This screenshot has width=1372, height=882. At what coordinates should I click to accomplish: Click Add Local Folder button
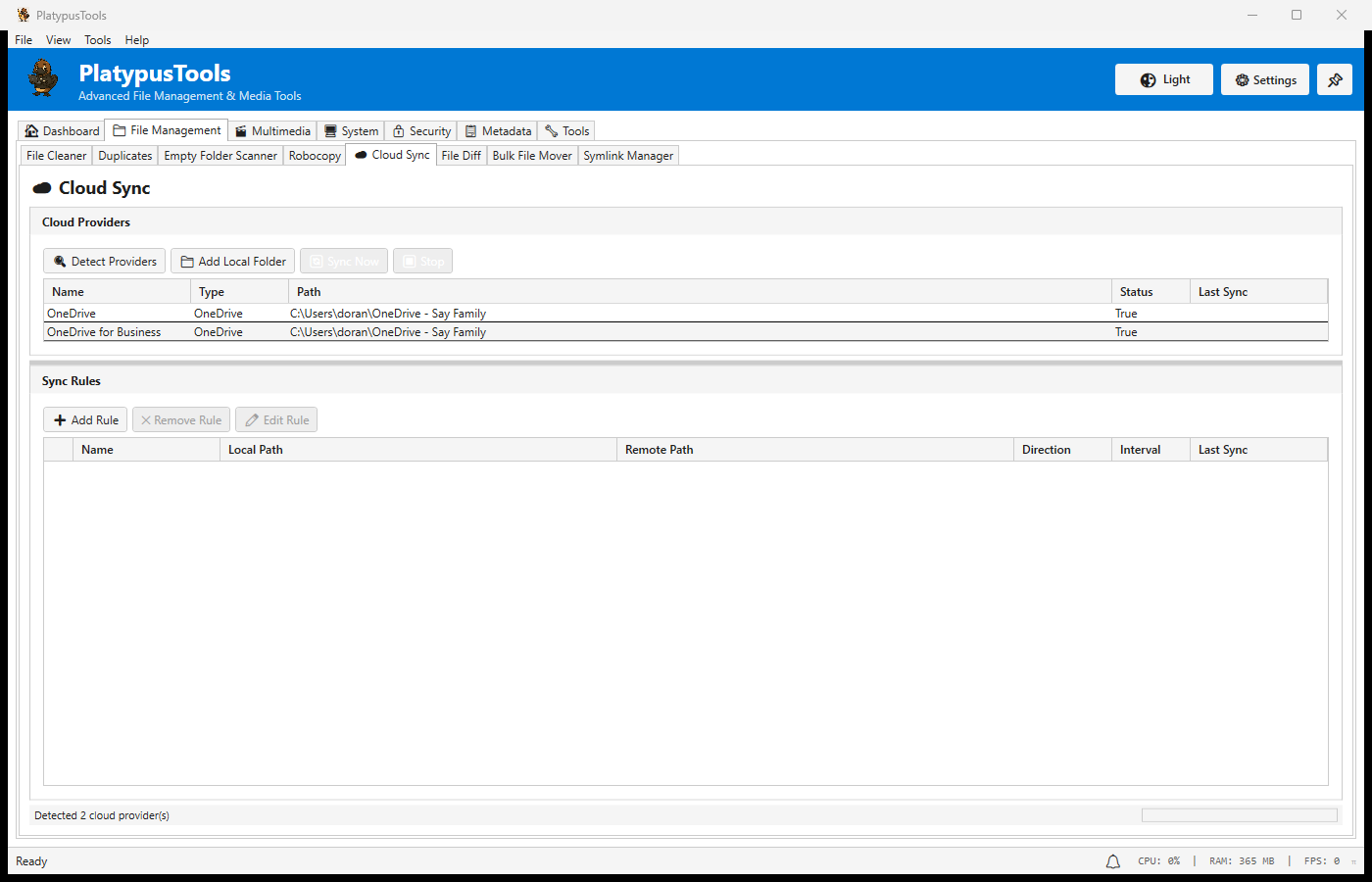tap(233, 262)
